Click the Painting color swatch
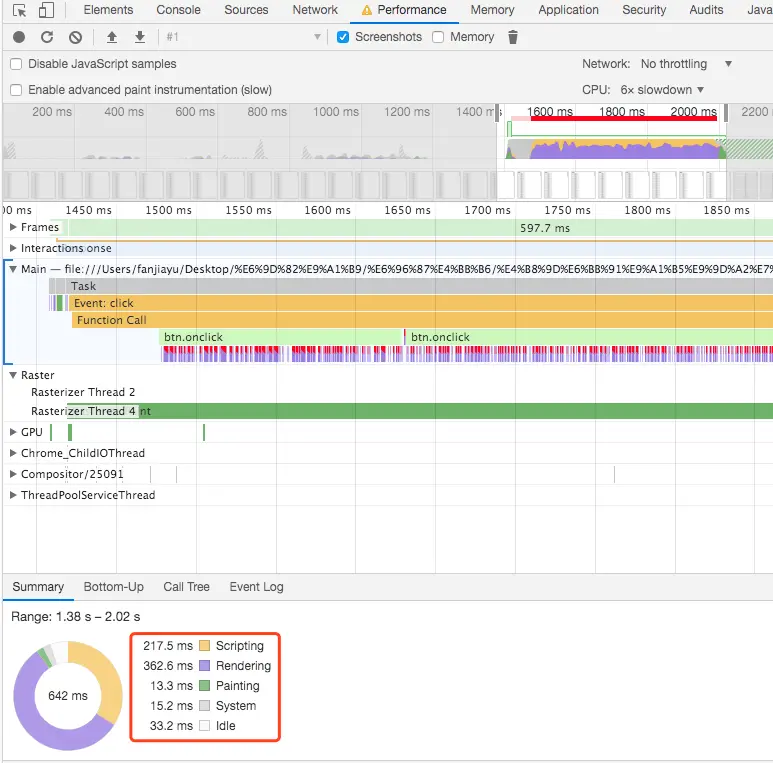The width and height of the screenshot is (773, 763). 205,686
